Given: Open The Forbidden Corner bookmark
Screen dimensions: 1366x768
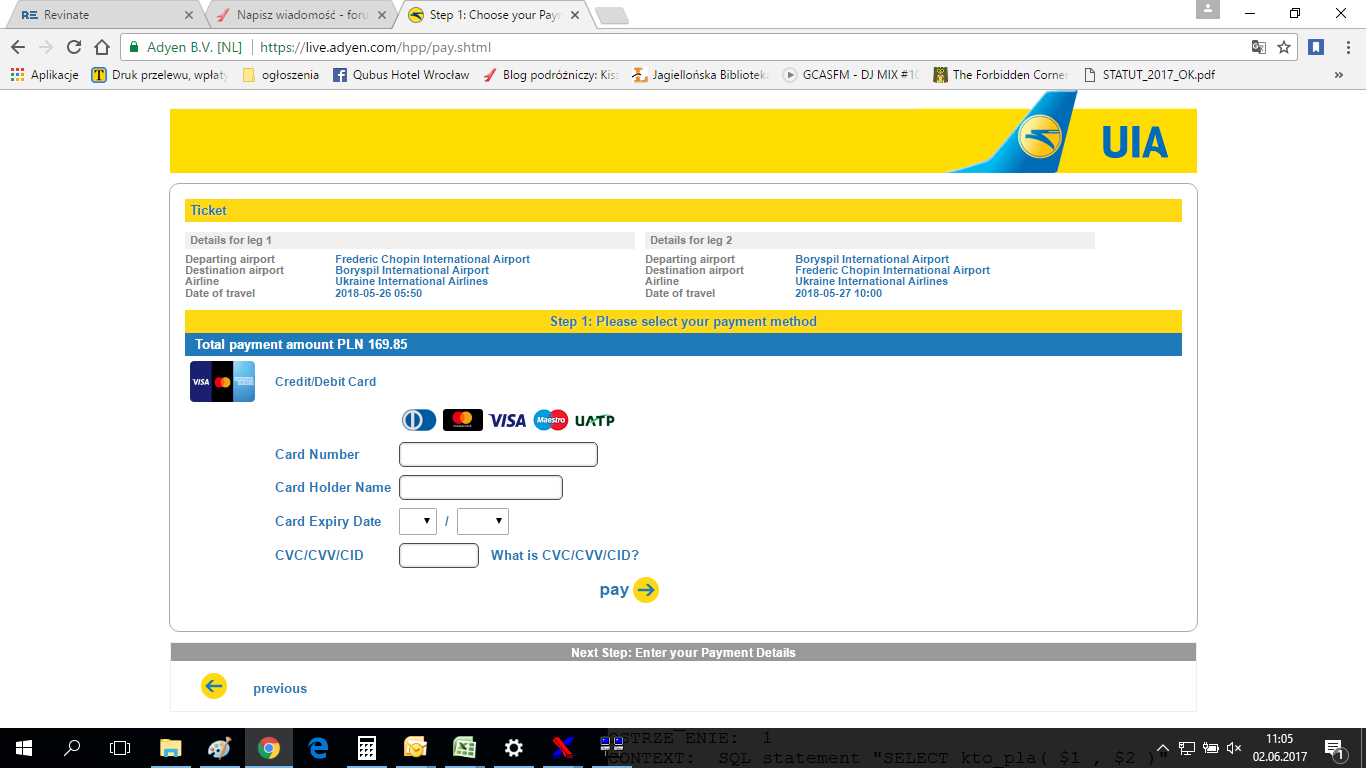Looking at the screenshot, I should pyautogui.click(x=1001, y=74).
